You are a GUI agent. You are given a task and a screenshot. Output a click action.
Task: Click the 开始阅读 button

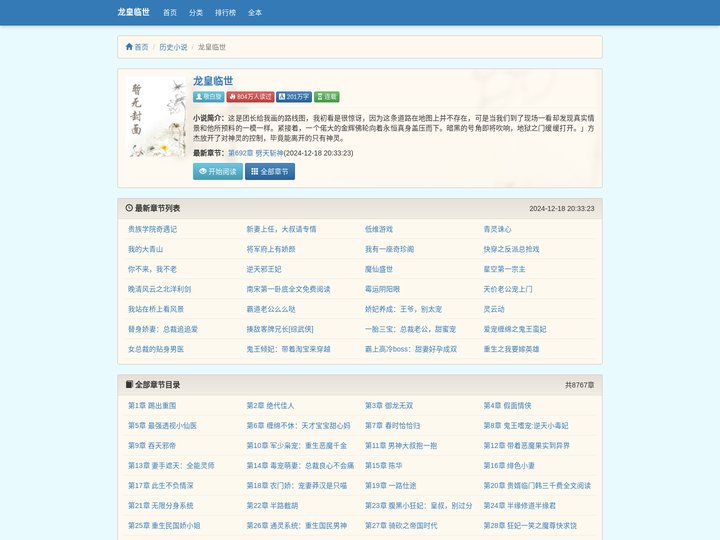218,171
